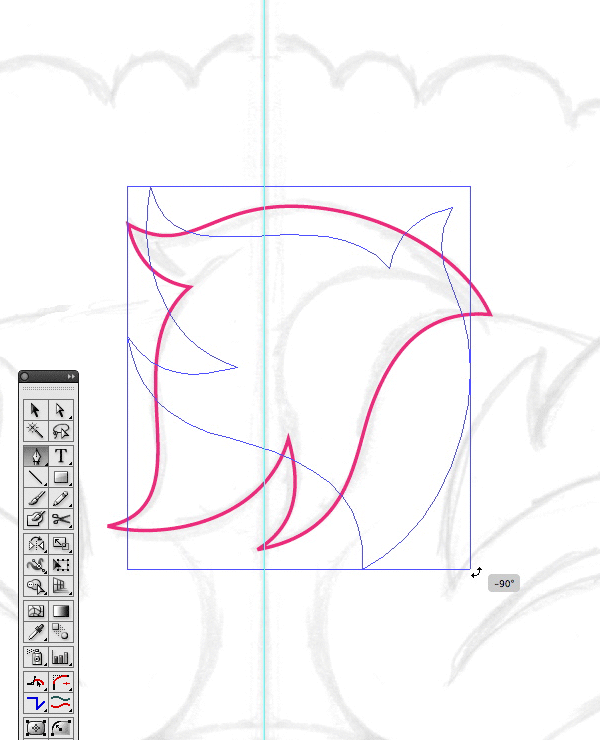Choose the Warp tool
Screen dimensions: 600x740
coord(36,564)
